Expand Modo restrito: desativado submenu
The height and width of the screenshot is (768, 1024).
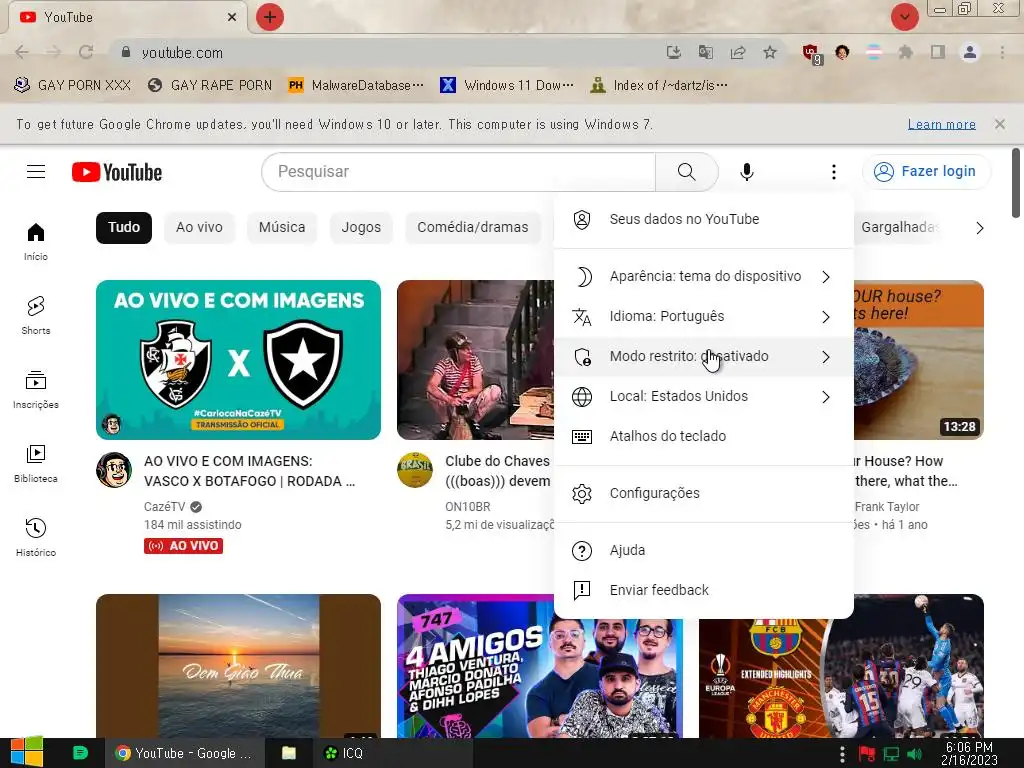tap(703, 357)
